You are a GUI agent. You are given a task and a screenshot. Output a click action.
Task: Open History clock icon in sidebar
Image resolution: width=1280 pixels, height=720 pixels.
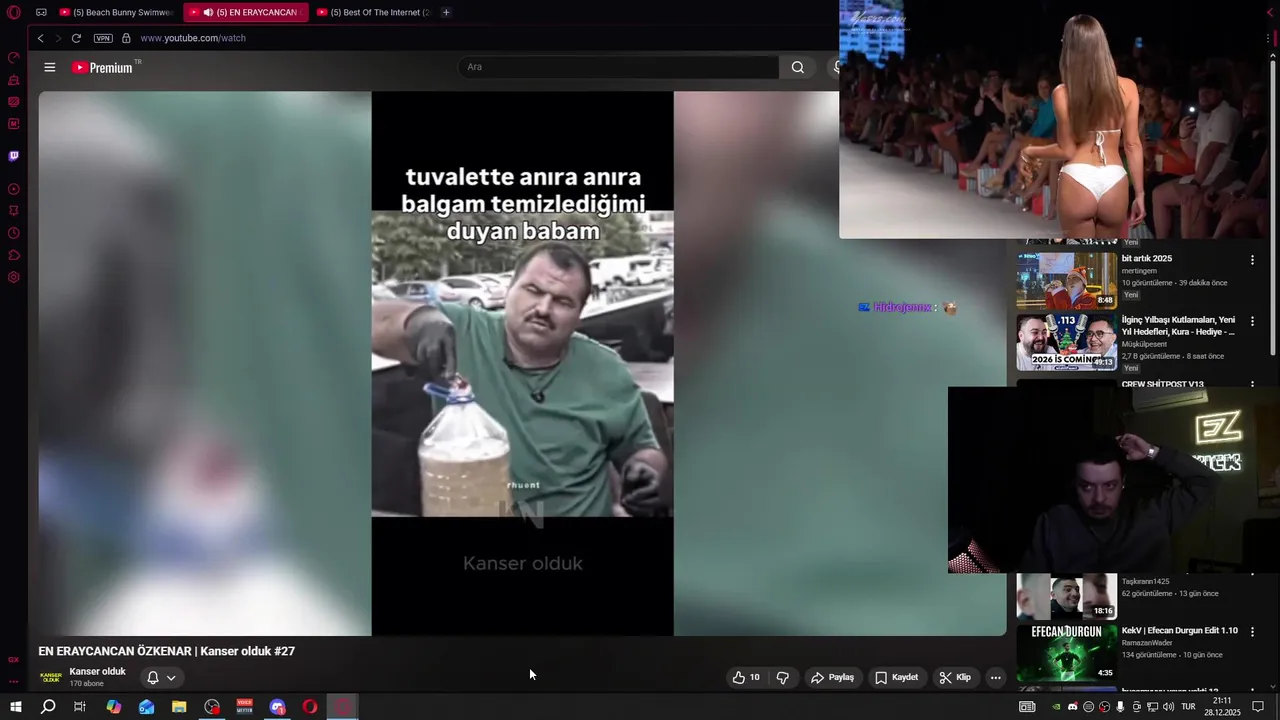point(14,233)
